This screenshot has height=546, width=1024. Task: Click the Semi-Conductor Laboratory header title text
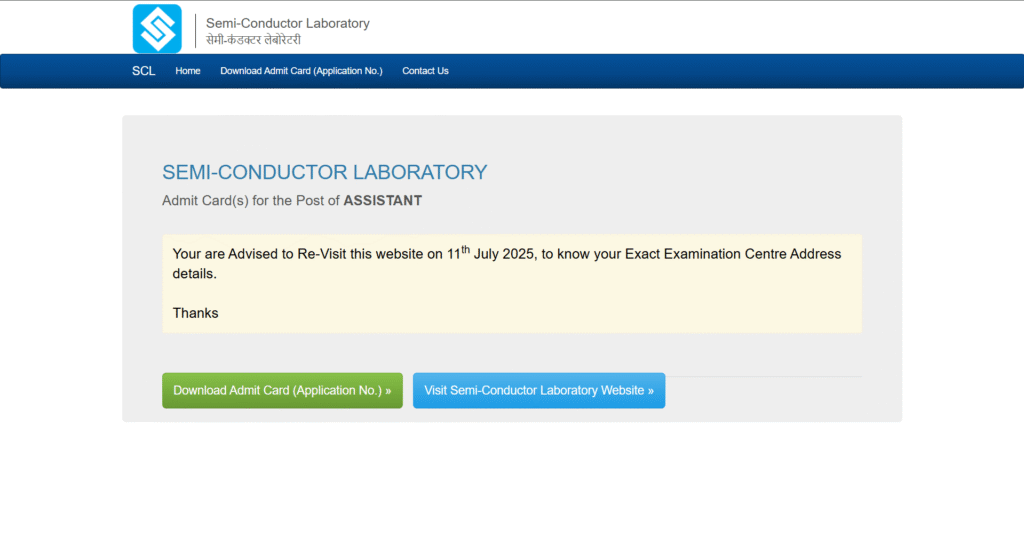click(287, 24)
